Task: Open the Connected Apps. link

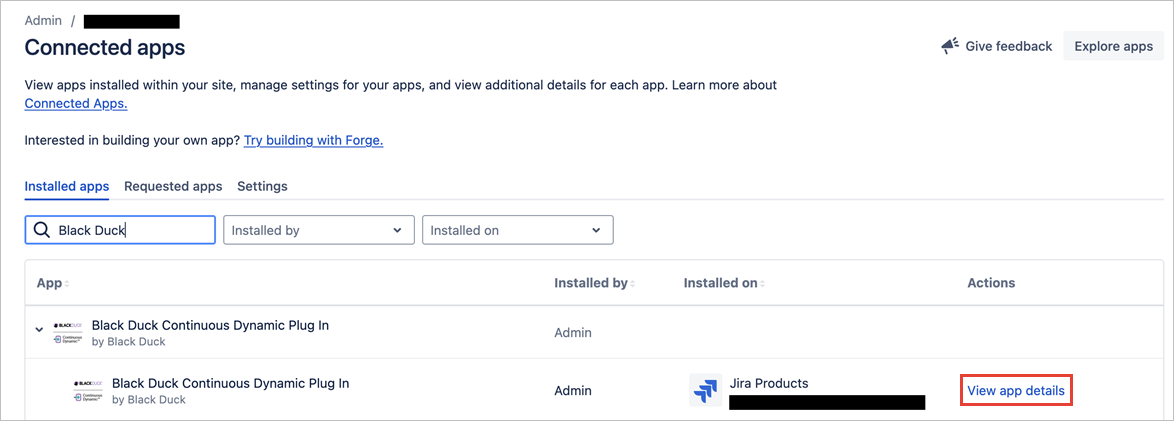Action: (x=76, y=103)
